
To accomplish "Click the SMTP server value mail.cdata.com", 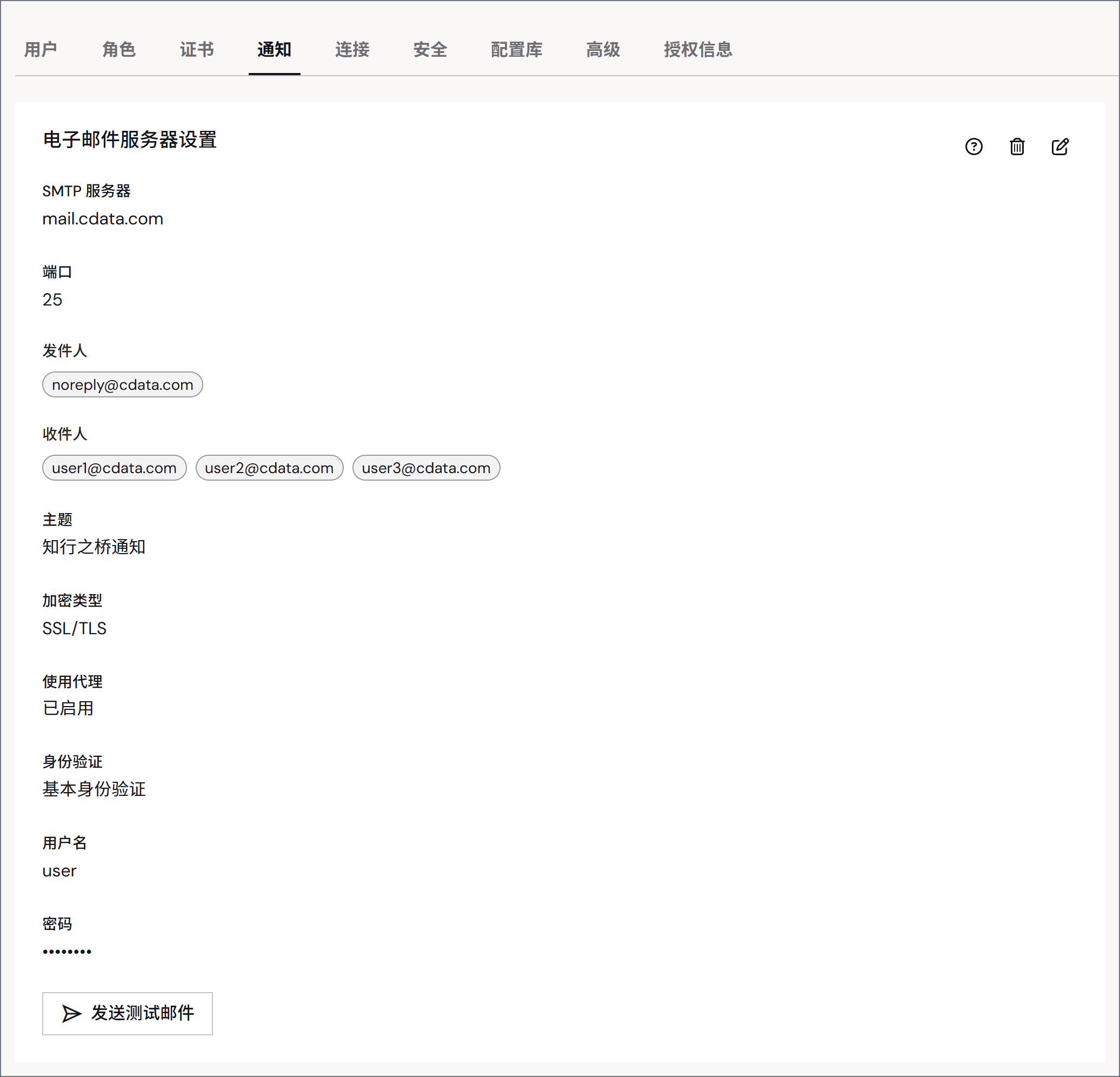I will [103, 219].
